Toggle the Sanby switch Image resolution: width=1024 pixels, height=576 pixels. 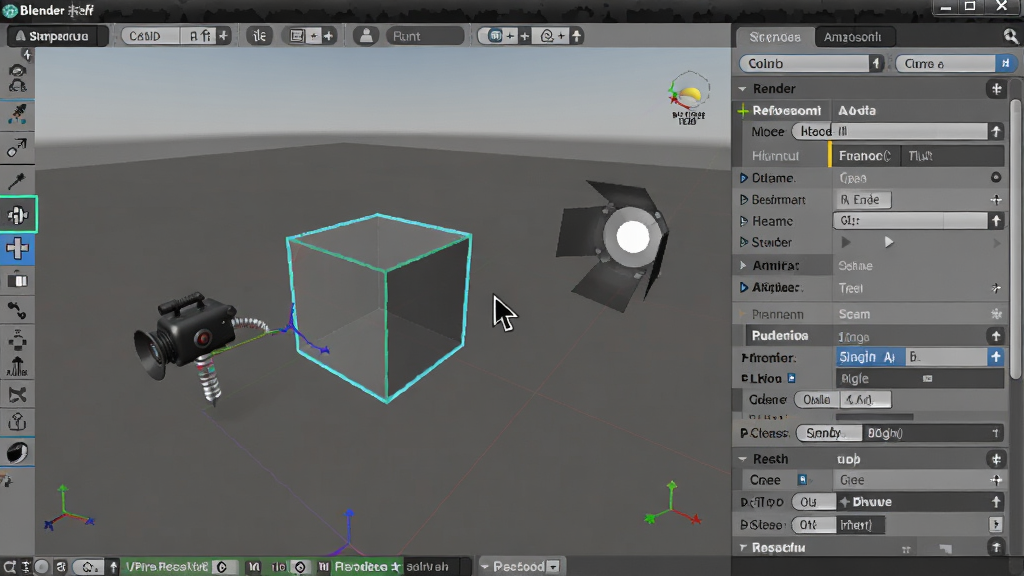point(829,433)
